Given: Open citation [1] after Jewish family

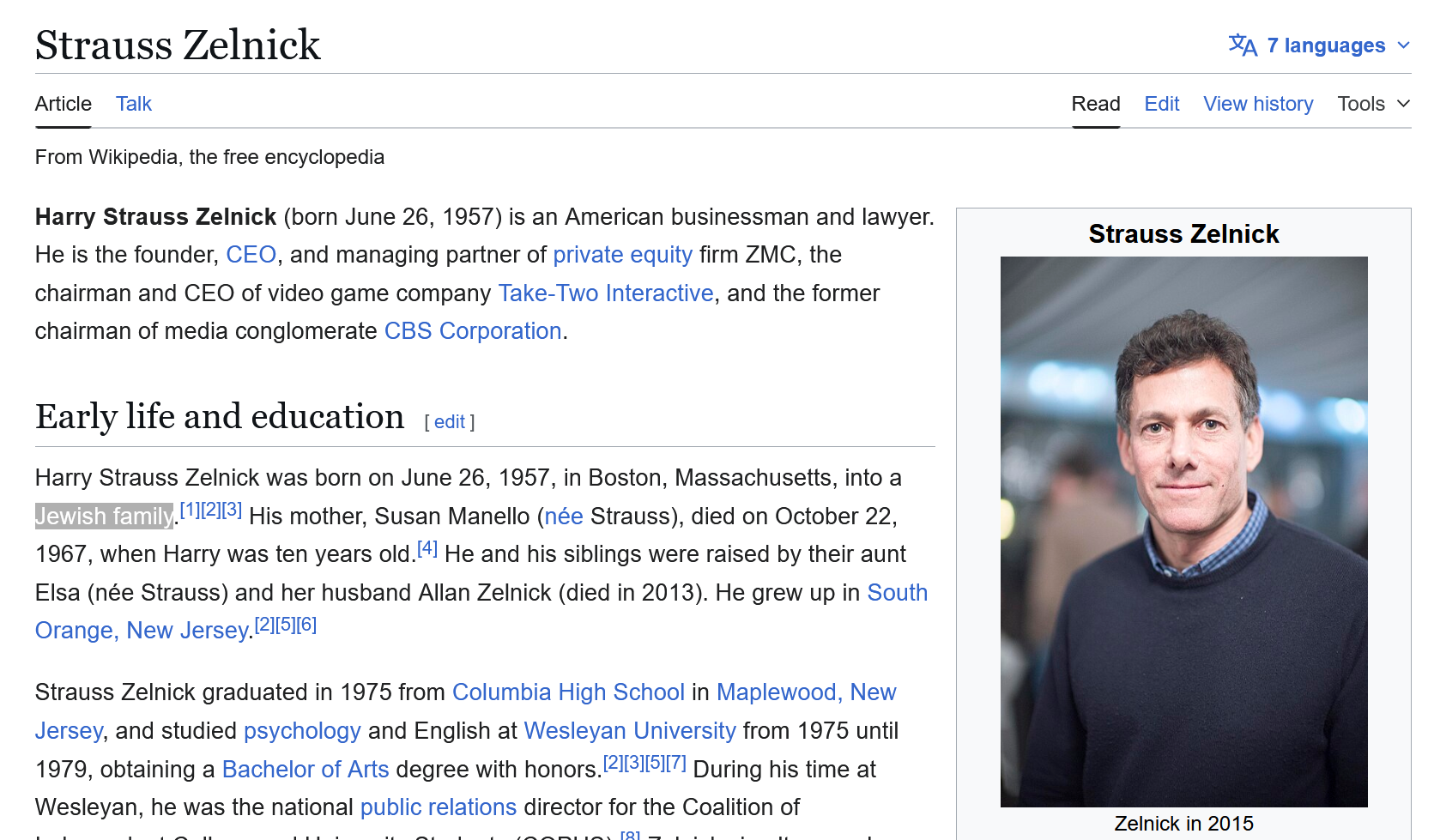Looking at the screenshot, I should coord(190,510).
